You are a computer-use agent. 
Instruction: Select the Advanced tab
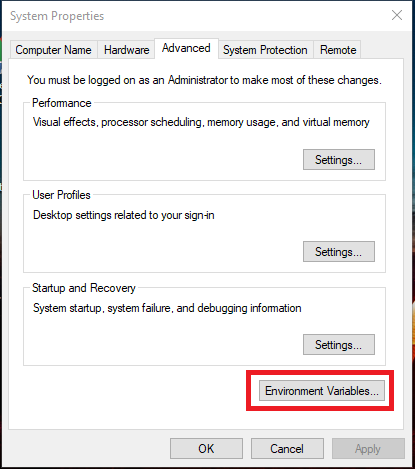(x=186, y=48)
